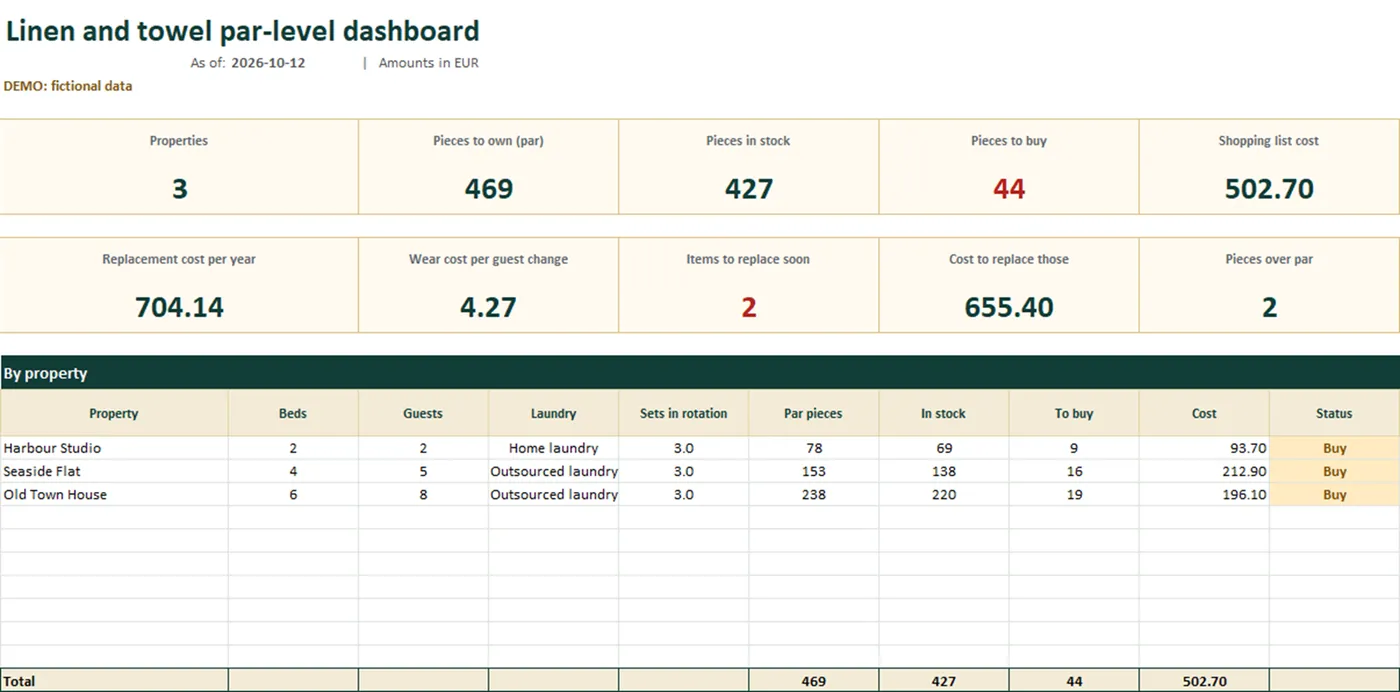1400x692 pixels.
Task: Click Seaside Flat's 'Outsourced laundry' cell
Action: [x=553, y=471]
